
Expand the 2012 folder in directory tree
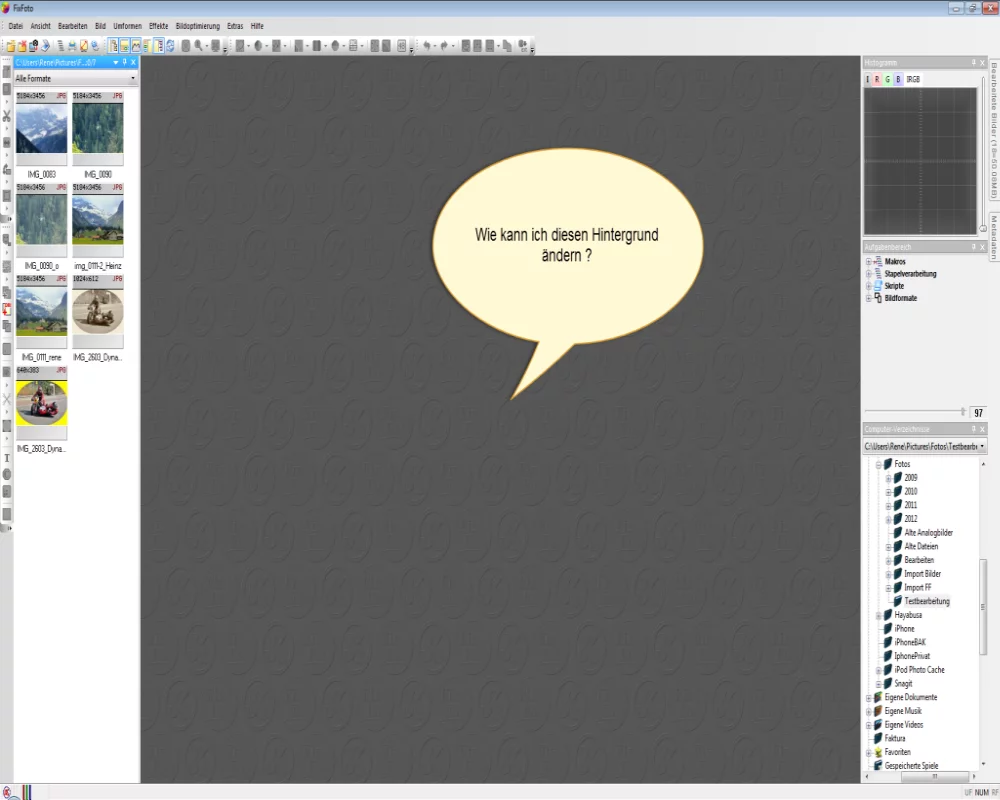888,519
